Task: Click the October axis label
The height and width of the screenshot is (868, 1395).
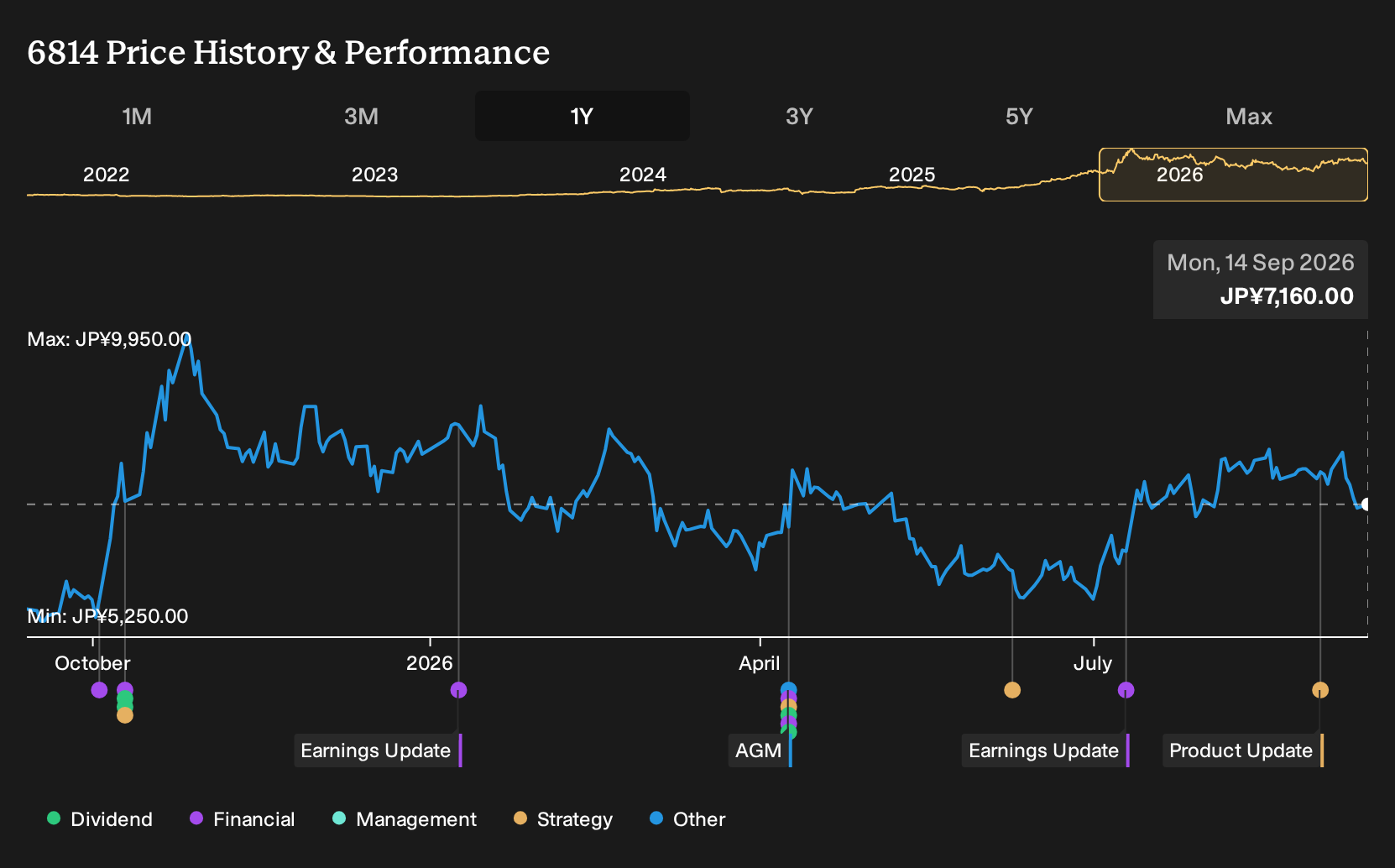Action: (x=92, y=663)
